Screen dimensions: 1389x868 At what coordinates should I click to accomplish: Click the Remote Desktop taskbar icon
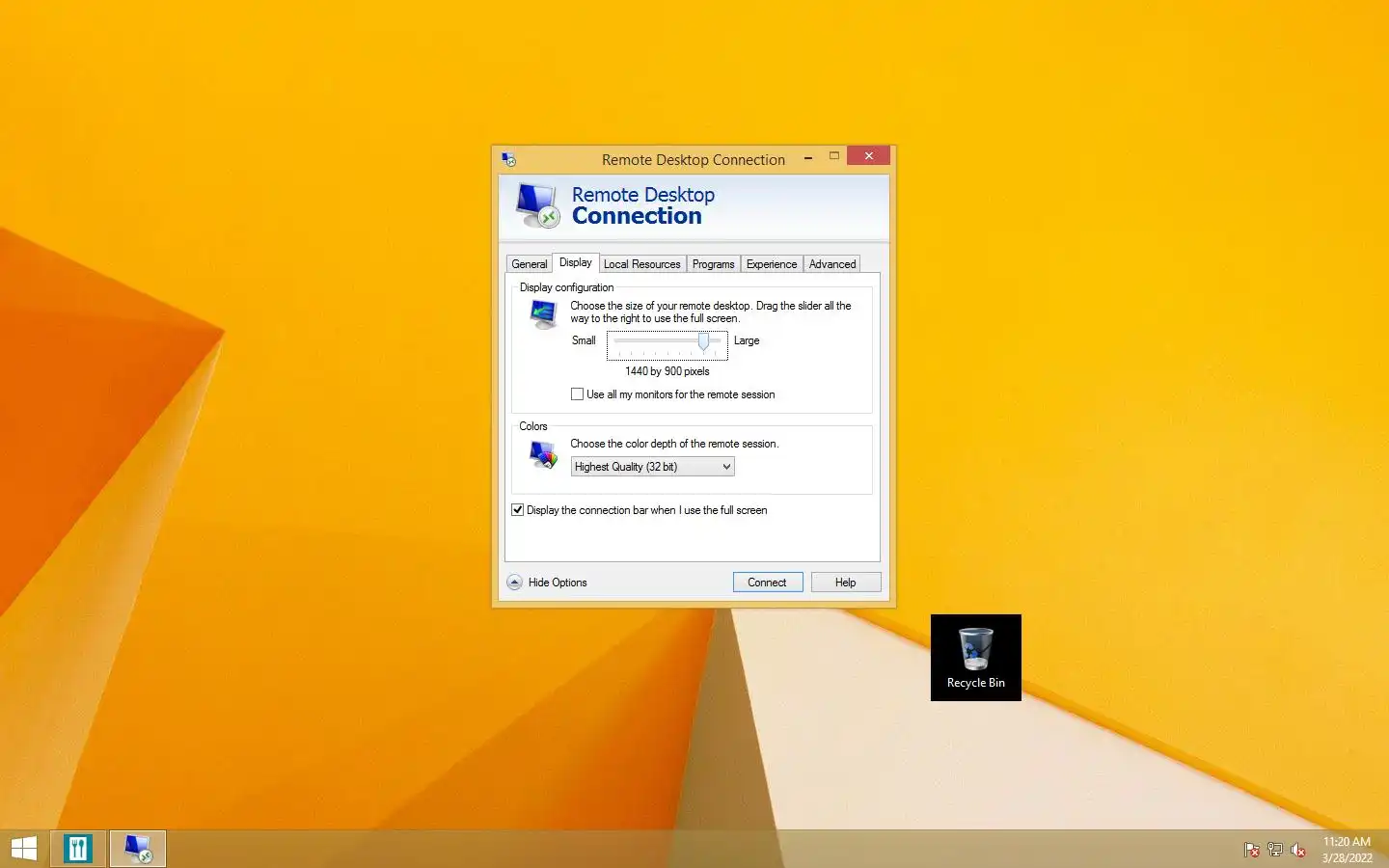138,849
